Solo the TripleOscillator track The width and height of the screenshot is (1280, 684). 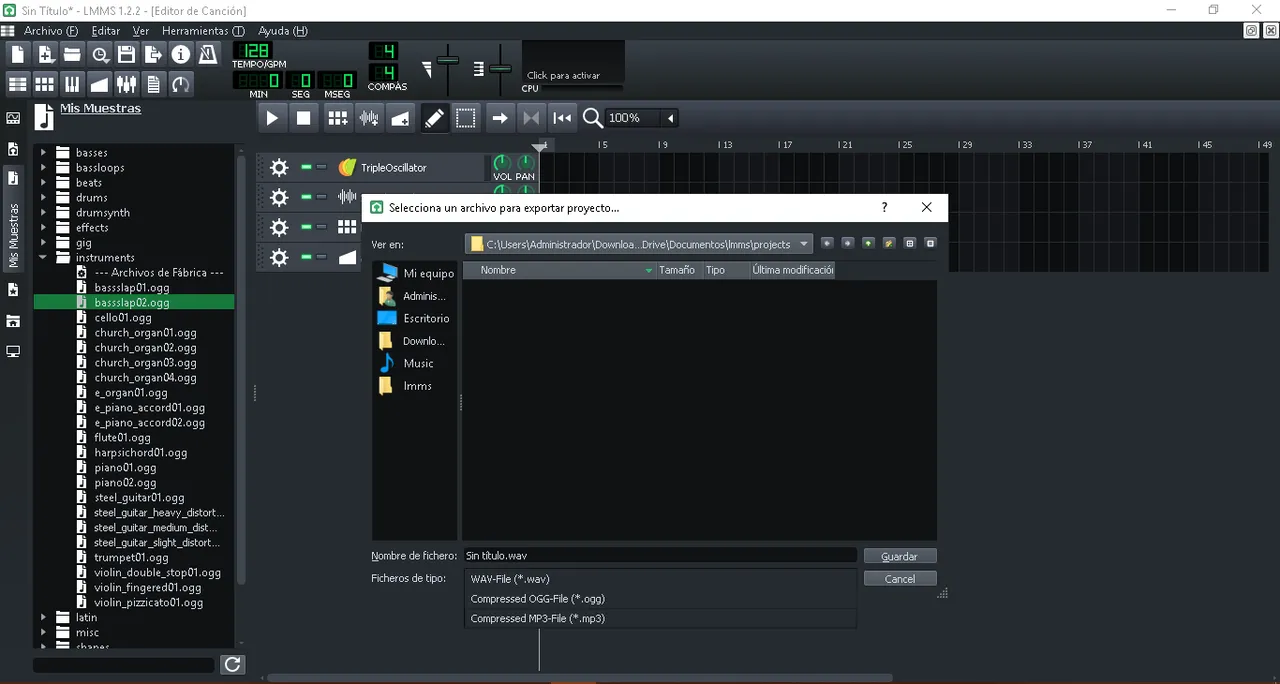click(321, 167)
